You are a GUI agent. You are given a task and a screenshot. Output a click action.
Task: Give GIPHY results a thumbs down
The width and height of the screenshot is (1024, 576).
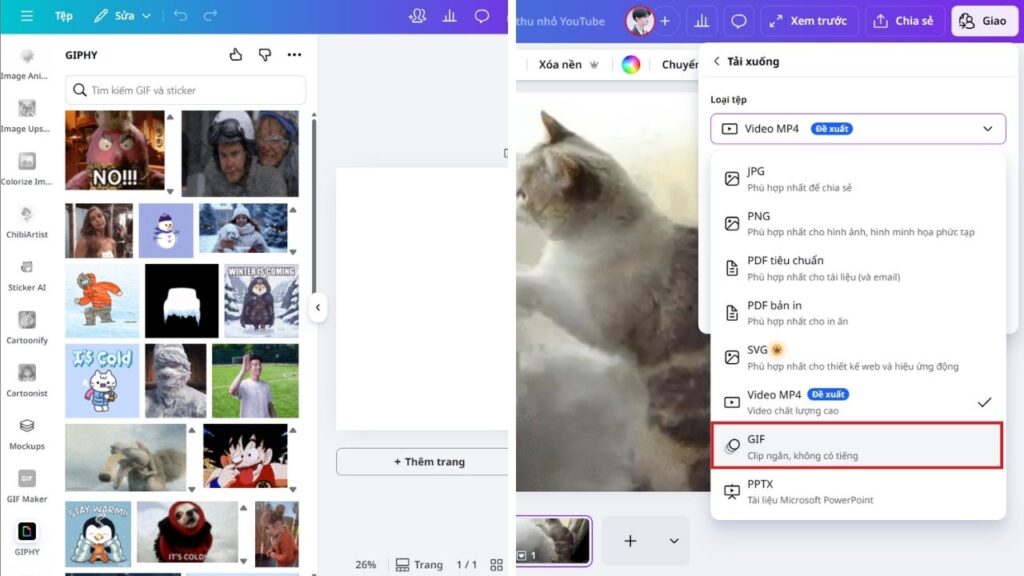(266, 55)
